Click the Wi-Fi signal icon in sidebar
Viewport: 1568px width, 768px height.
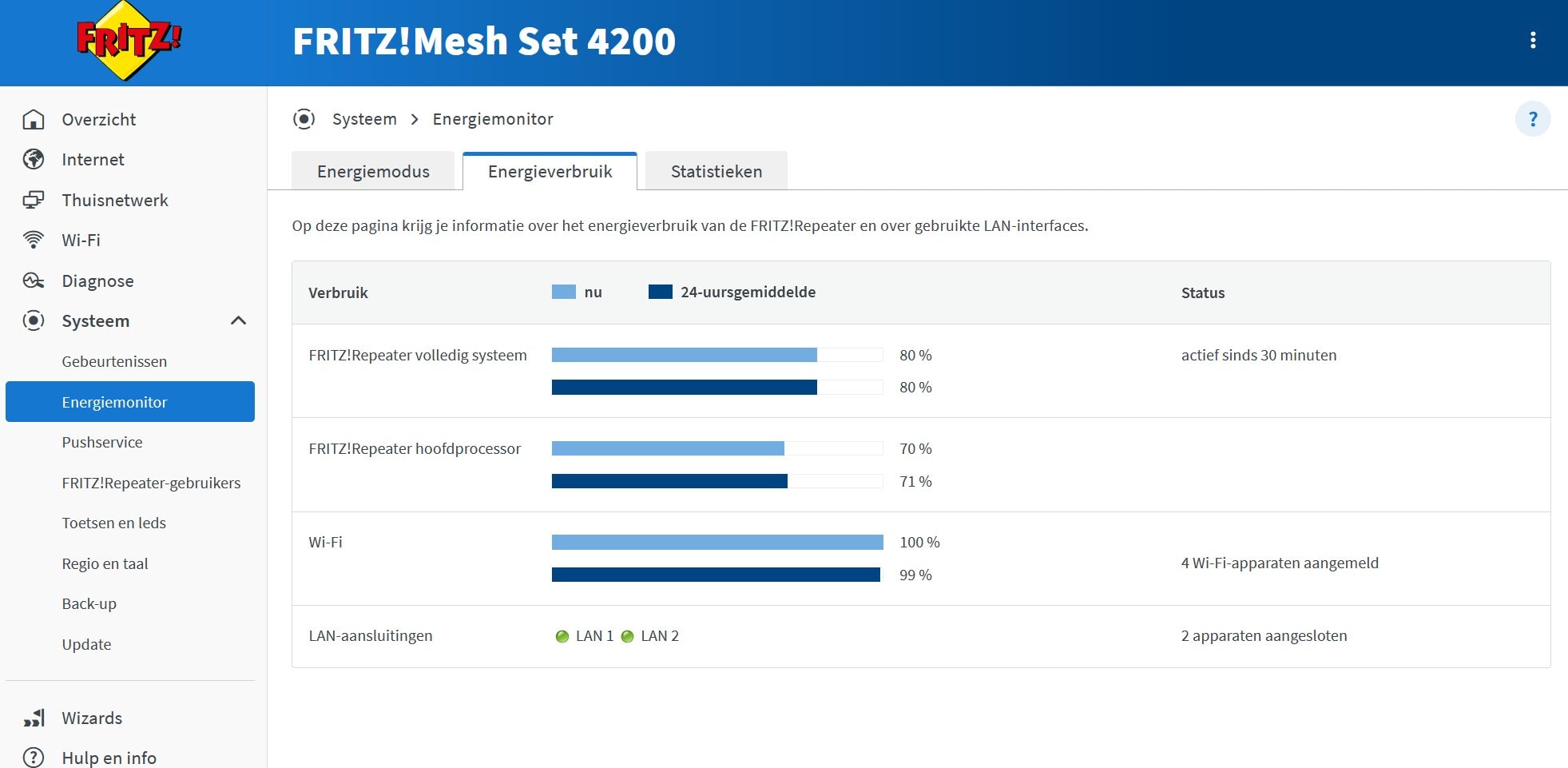point(34,240)
